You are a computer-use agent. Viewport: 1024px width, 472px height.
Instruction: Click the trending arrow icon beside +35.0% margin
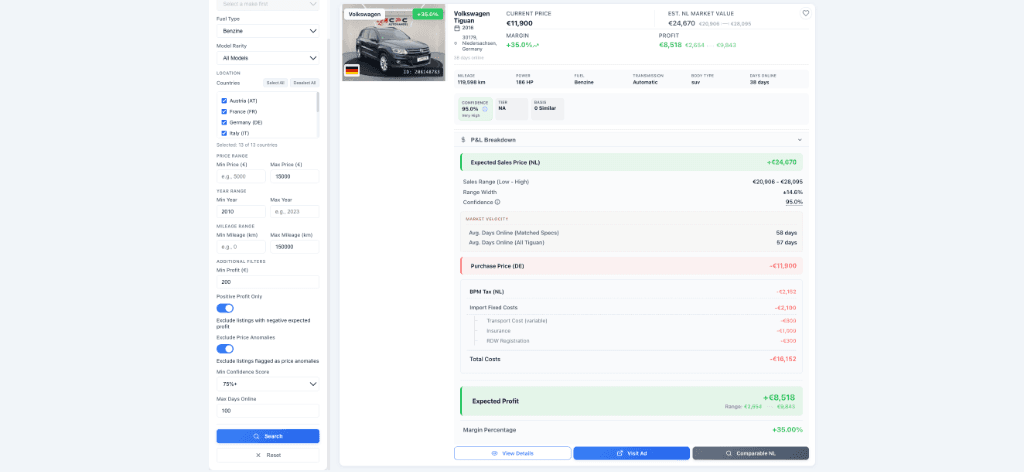click(537, 46)
